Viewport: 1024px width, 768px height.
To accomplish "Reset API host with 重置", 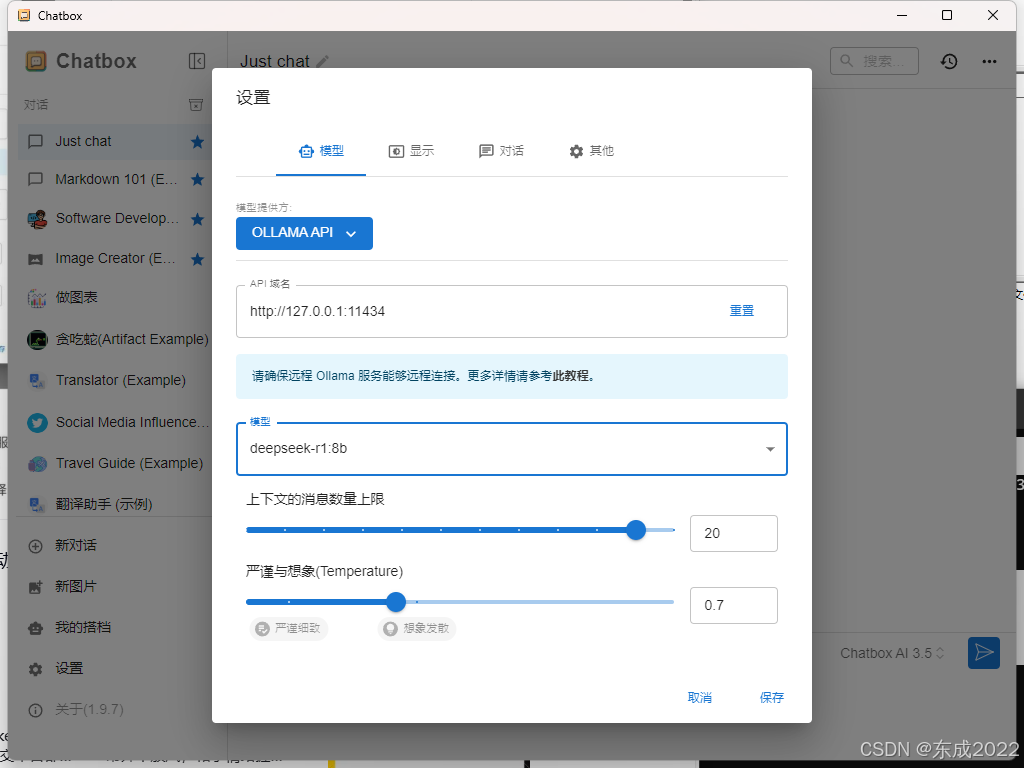I will [742, 311].
